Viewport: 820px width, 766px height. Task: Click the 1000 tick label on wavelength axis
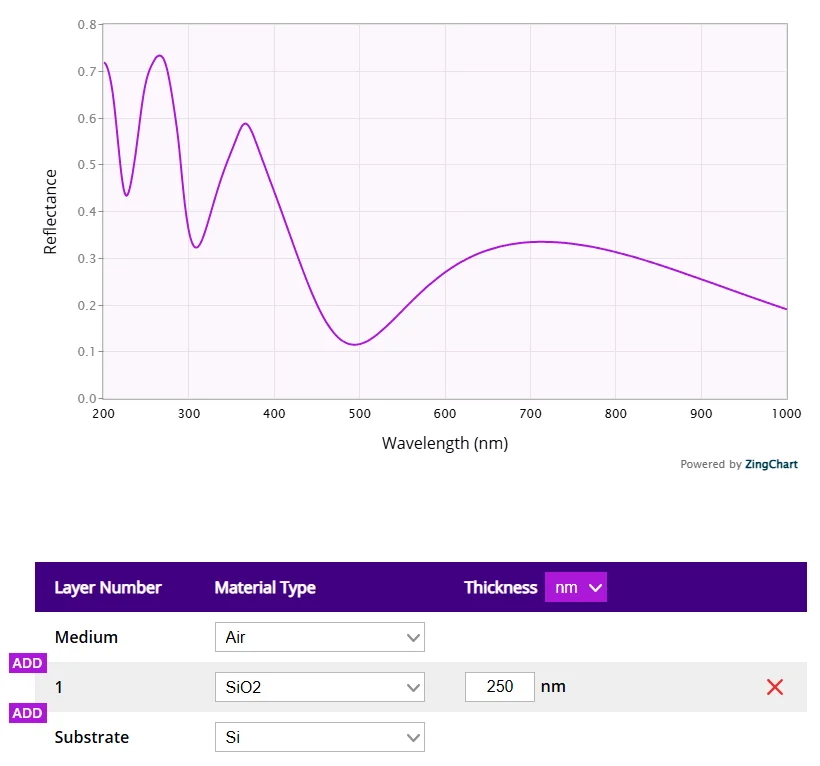[785, 414]
